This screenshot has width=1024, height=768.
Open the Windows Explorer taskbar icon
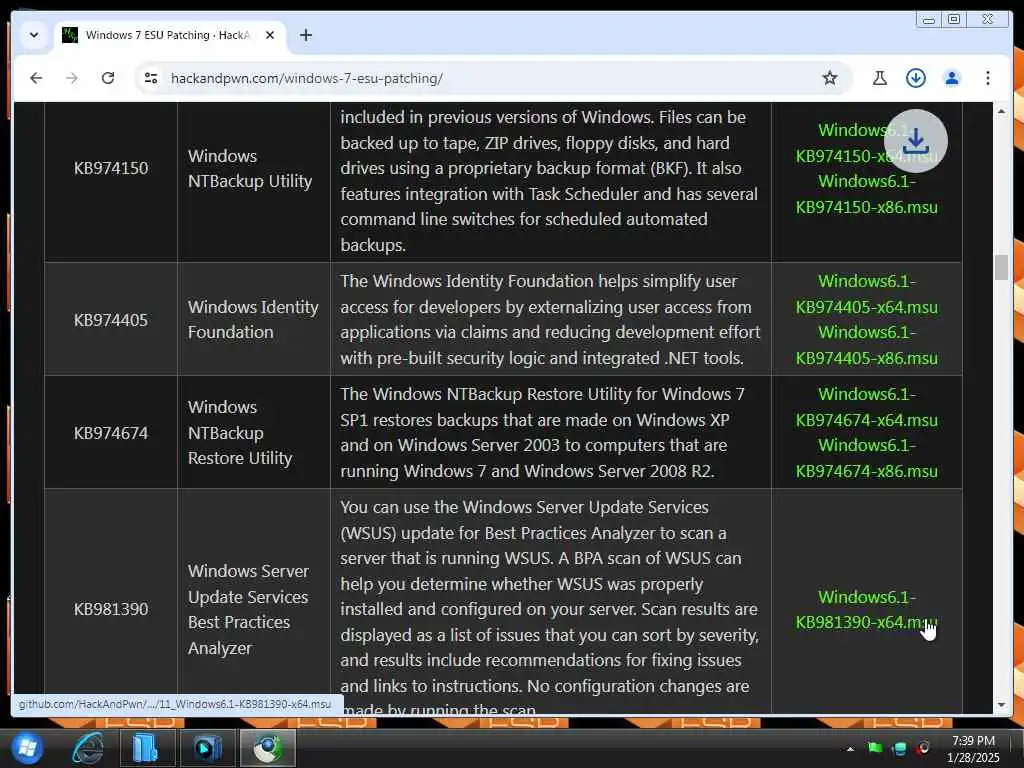tap(146, 748)
